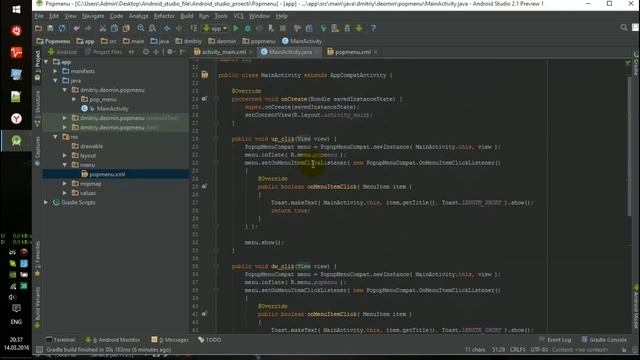Open the run configuration 'app' dropdown
This screenshot has width=640, height=360.
(x=215, y=28)
